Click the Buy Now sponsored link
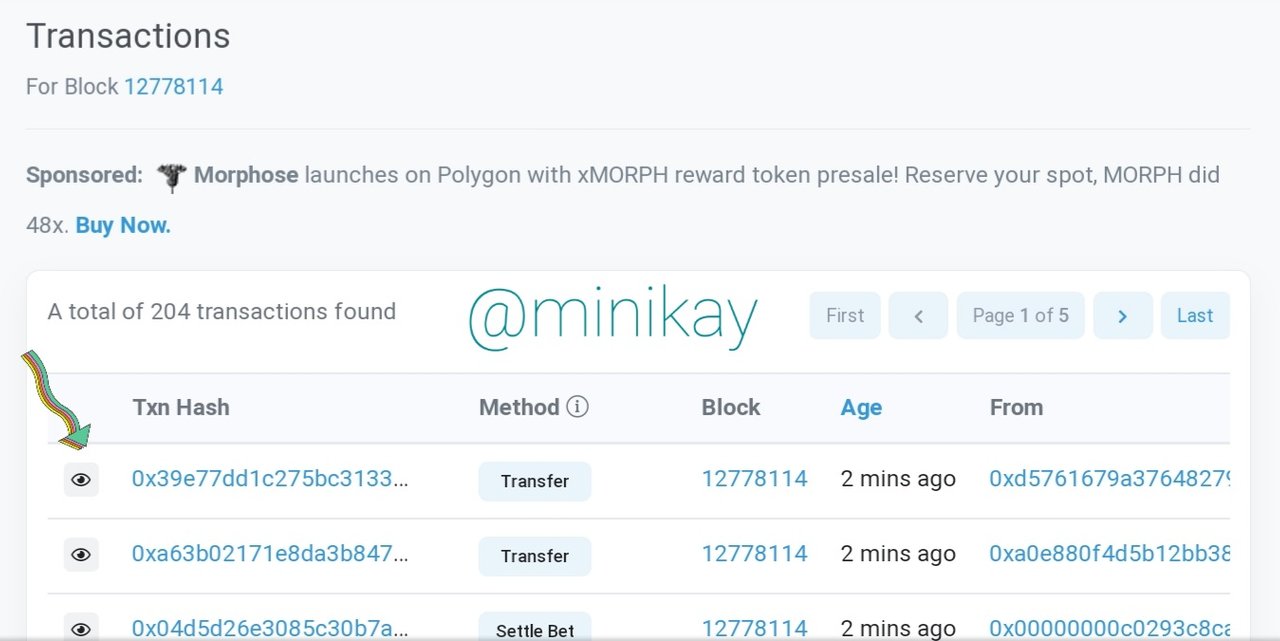This screenshot has width=1280, height=641. (123, 226)
